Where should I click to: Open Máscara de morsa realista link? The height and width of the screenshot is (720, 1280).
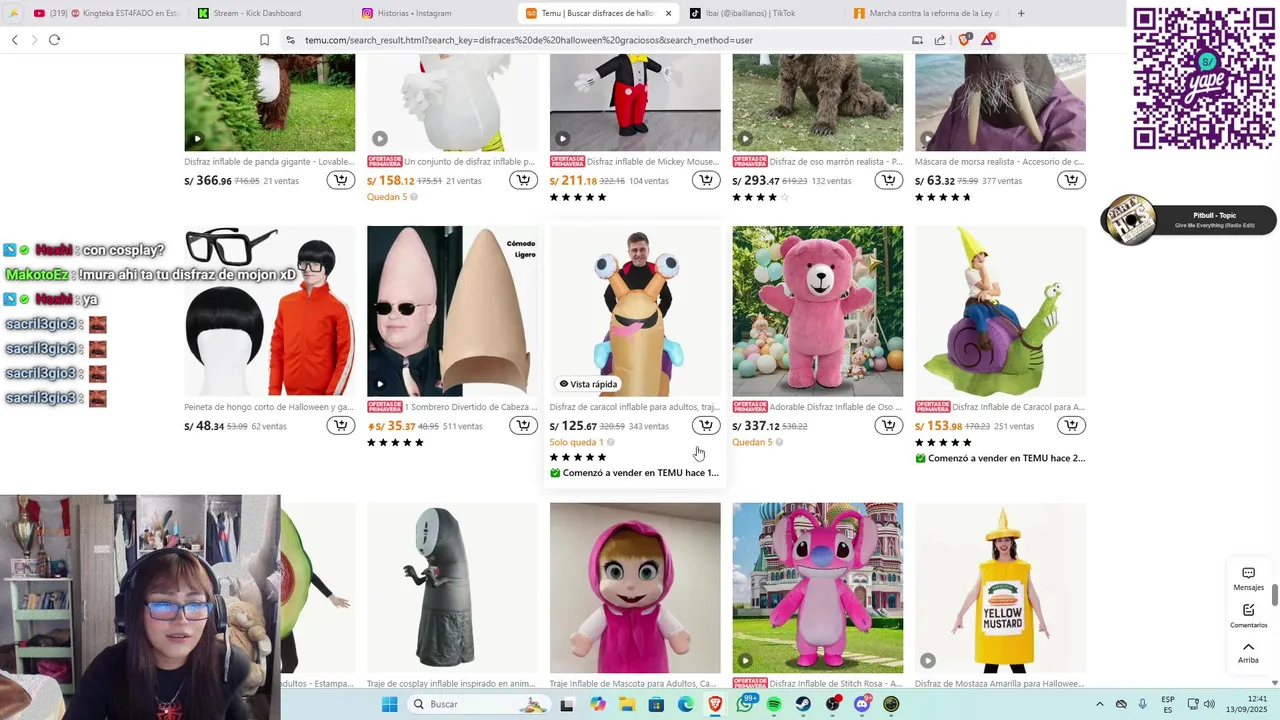click(x=1000, y=161)
